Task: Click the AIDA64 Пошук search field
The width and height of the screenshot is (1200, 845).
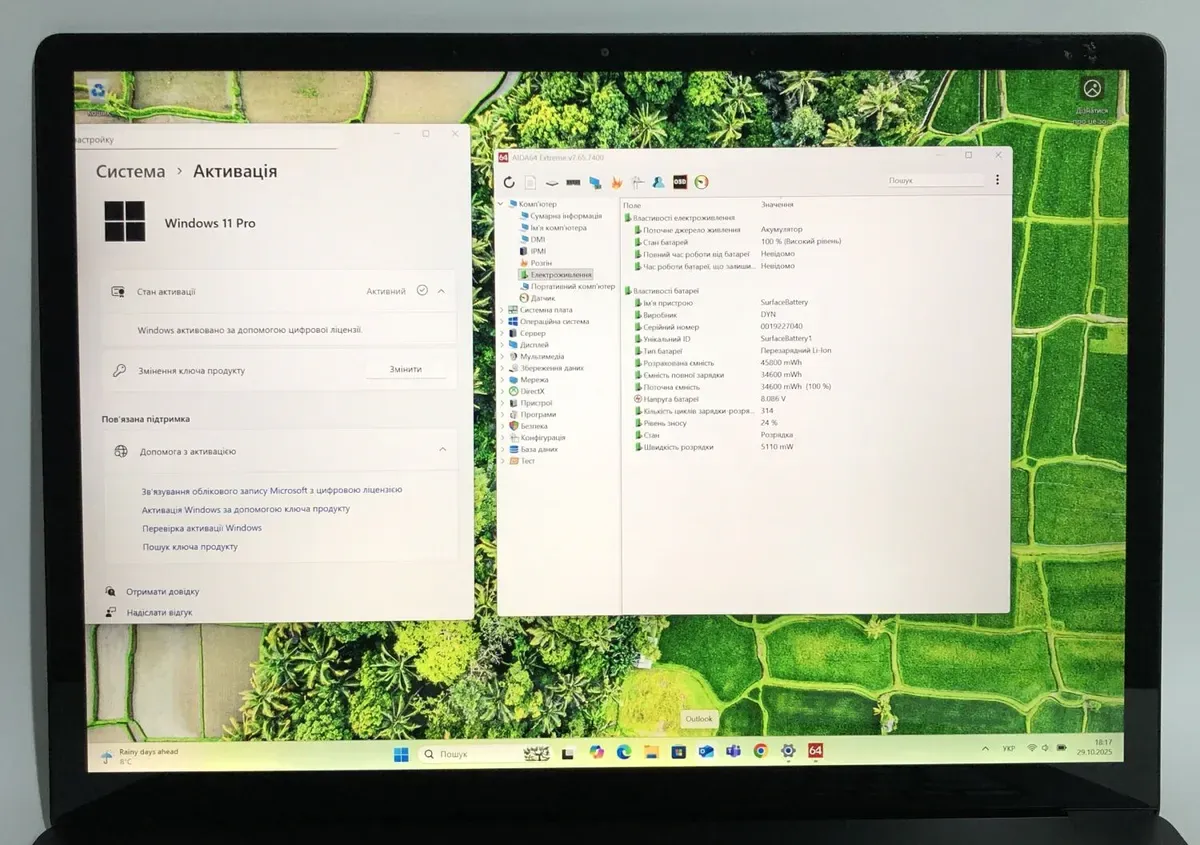Action: tap(935, 181)
